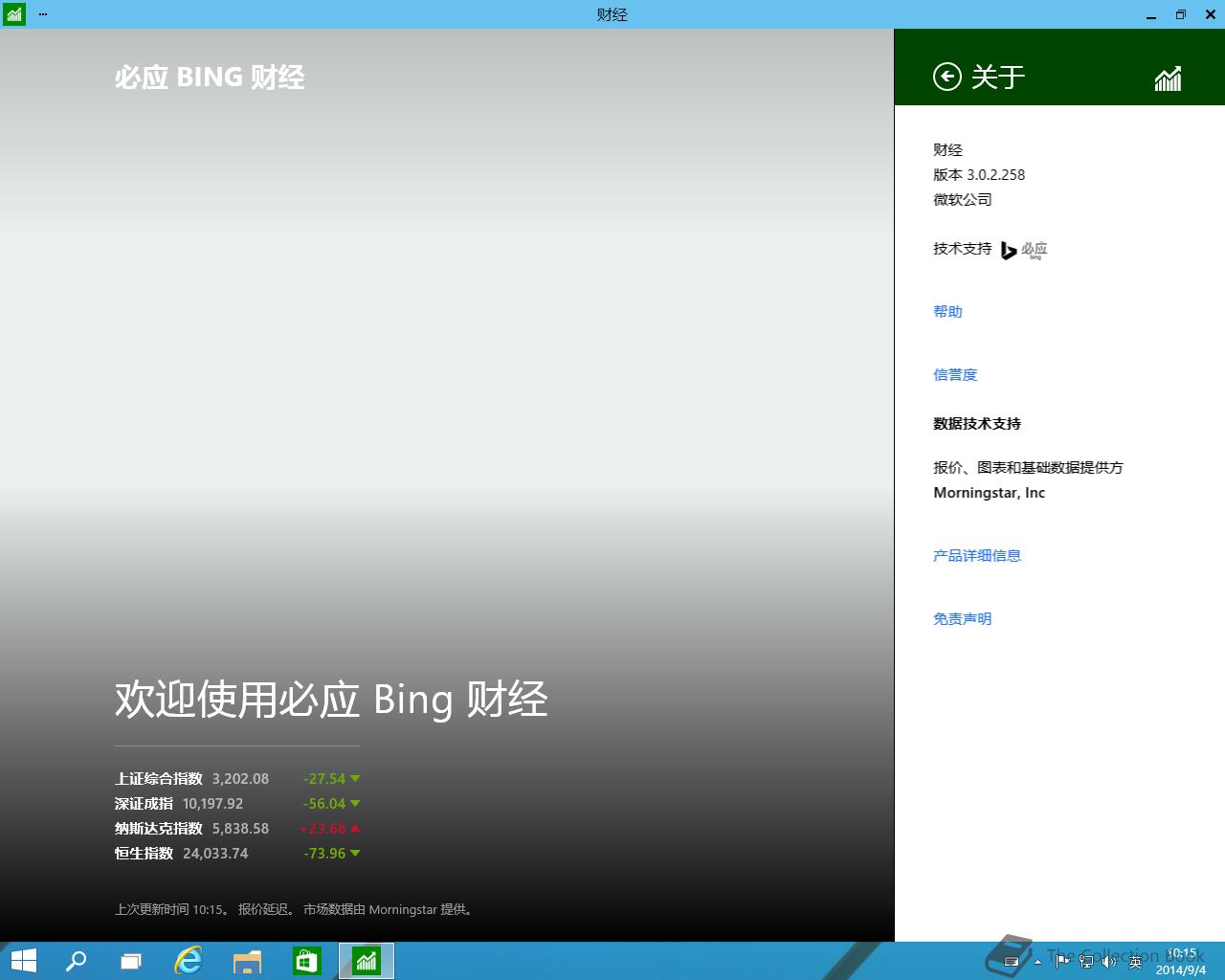Open the touch keyboard tray icon
The height and width of the screenshot is (980, 1225).
[1012, 961]
